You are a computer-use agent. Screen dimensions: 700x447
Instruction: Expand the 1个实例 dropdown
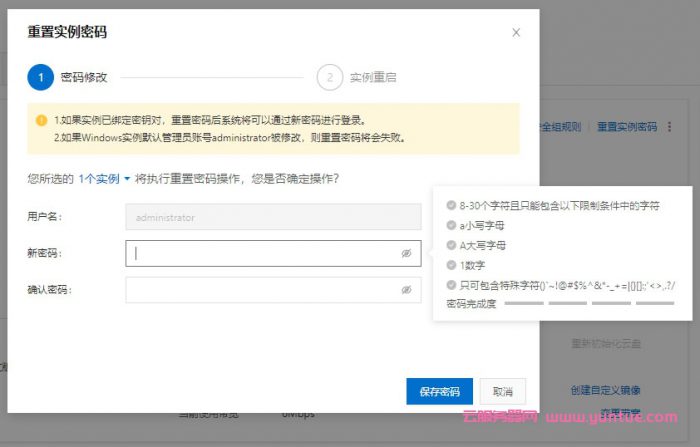point(105,179)
